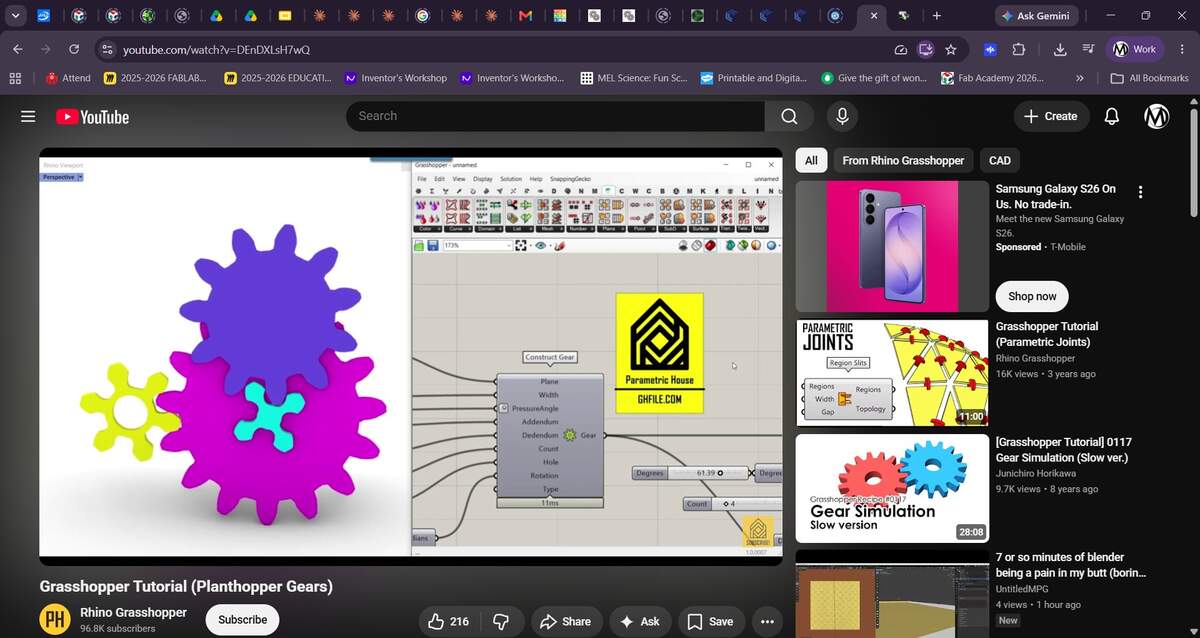Play the Gear Simulation Slow version thumbnail

(892, 488)
